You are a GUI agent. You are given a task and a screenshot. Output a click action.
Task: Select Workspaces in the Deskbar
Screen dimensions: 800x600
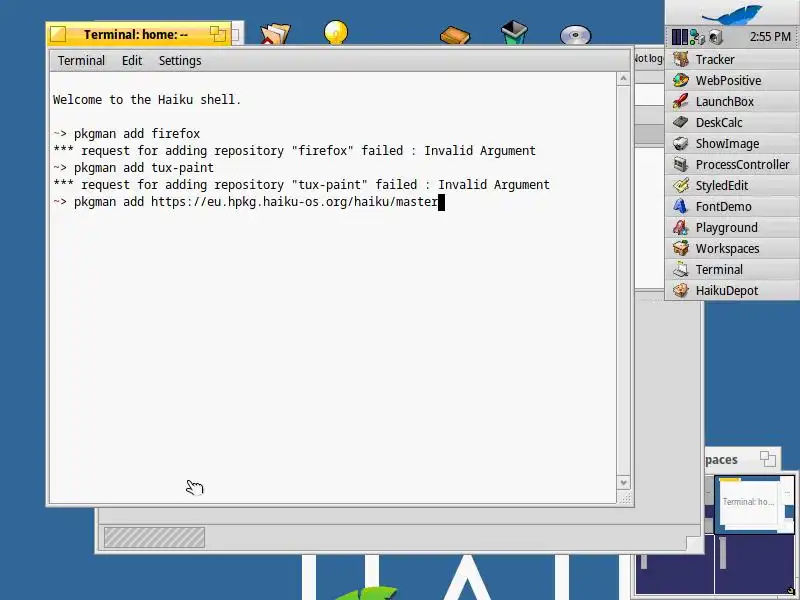pos(732,248)
